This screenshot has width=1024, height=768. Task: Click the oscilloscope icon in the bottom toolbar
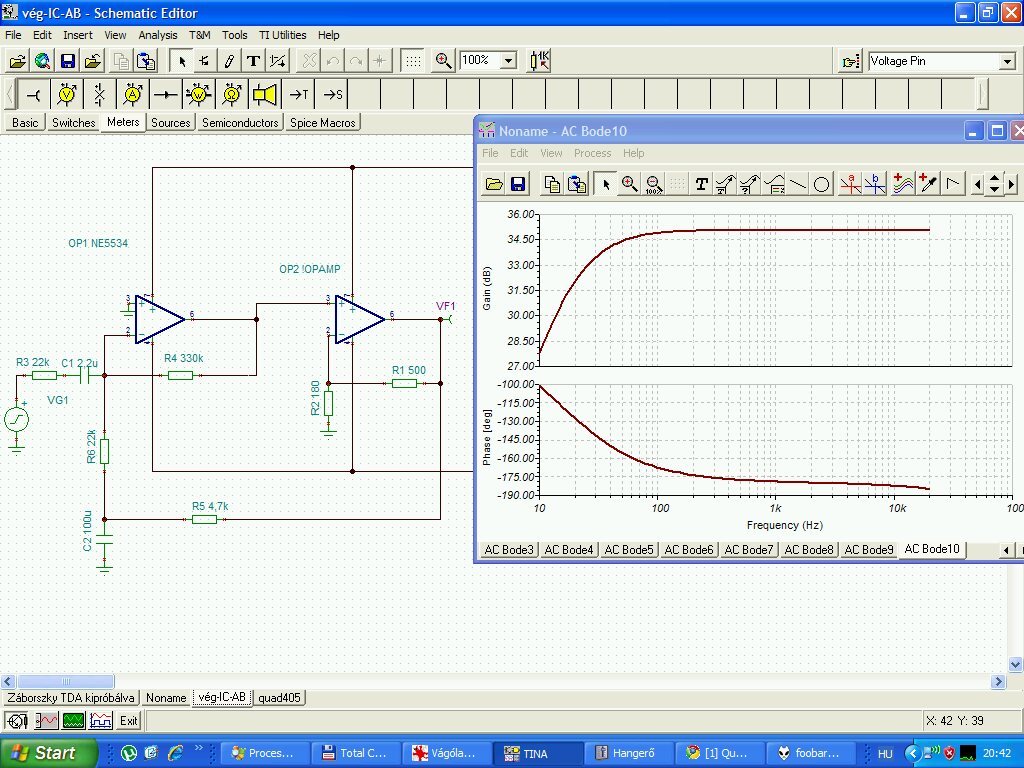[74, 721]
